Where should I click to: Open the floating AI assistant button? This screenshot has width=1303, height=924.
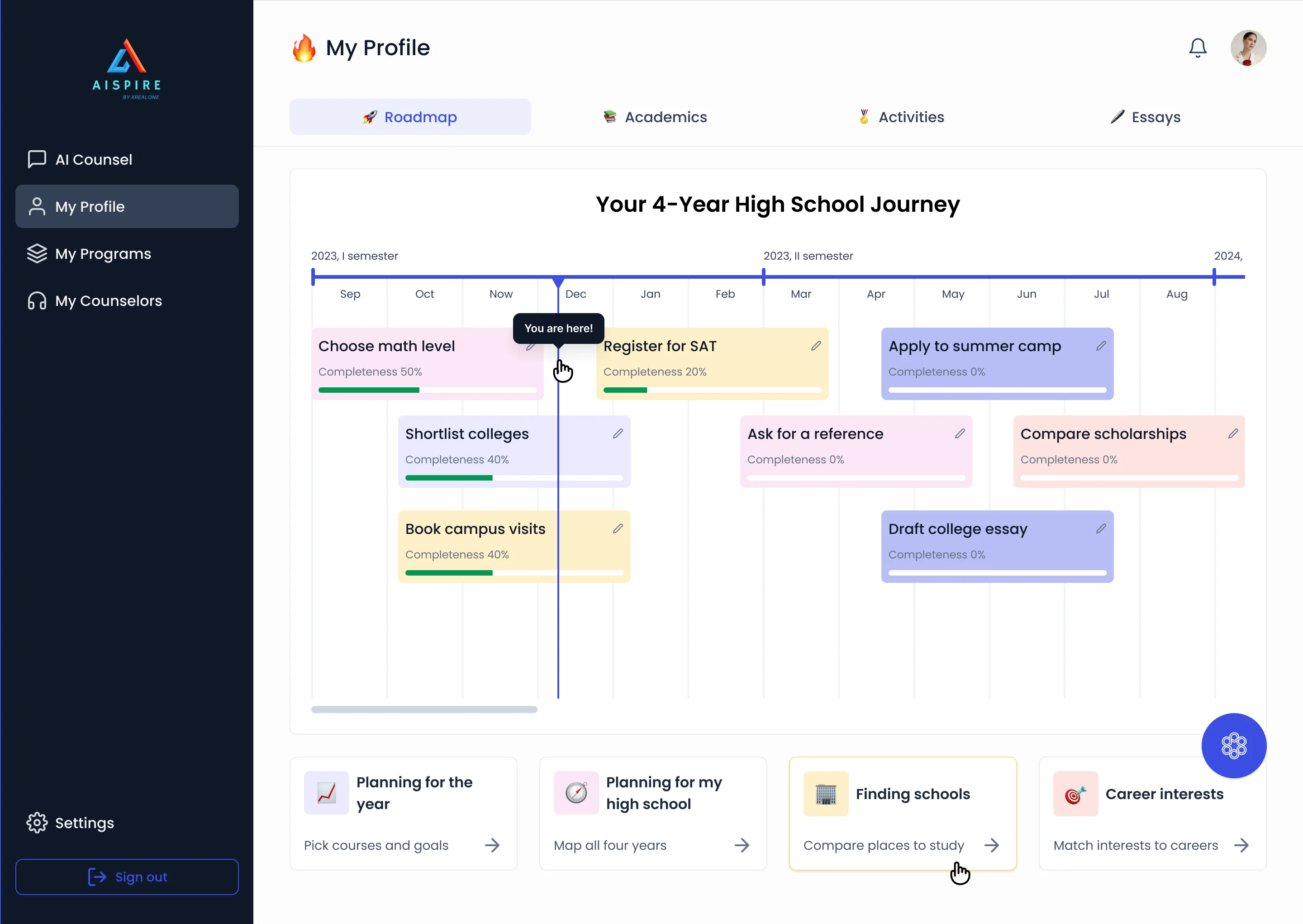pos(1234,745)
